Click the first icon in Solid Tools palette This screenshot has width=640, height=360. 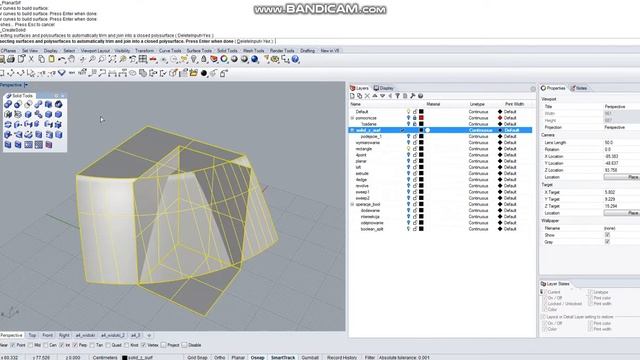tap(8, 104)
